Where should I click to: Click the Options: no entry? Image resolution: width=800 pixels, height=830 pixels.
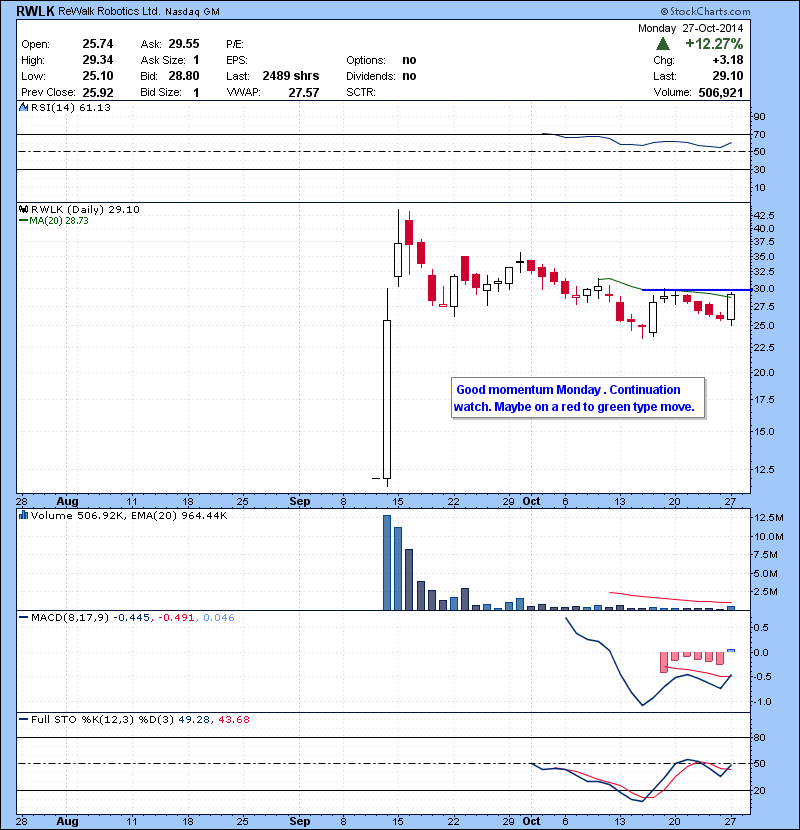tap(381, 60)
